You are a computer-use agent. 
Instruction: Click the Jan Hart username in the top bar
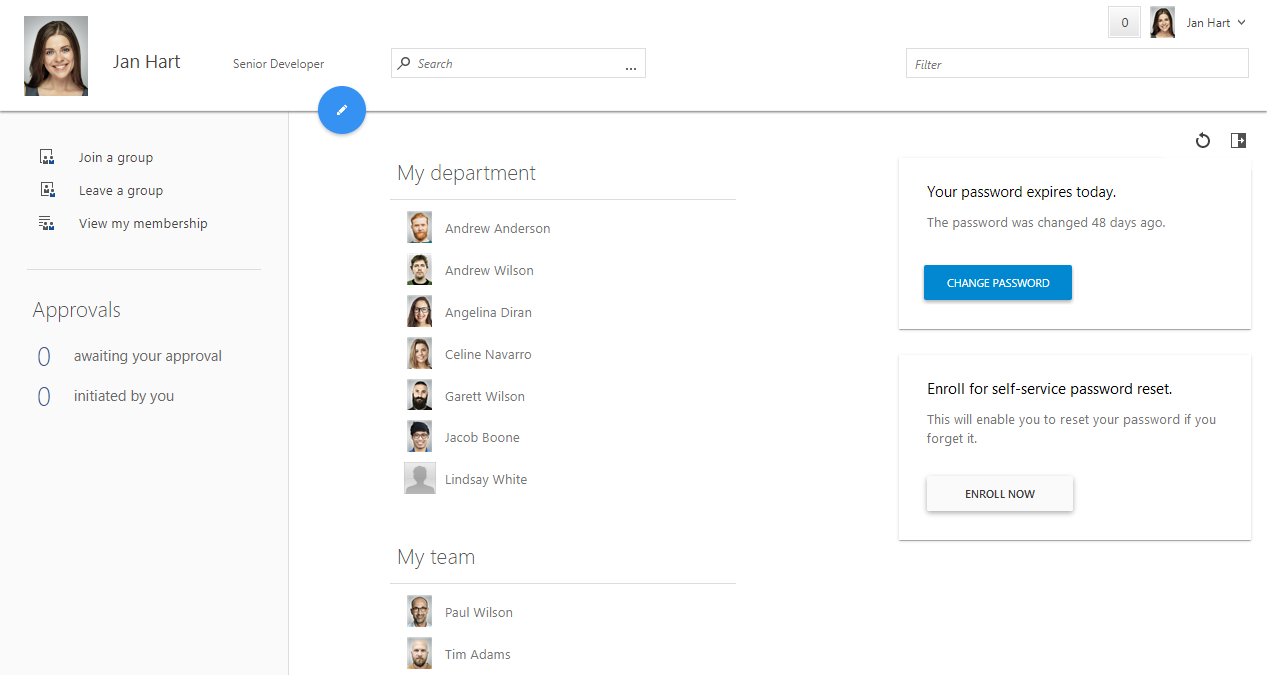pos(1208,22)
